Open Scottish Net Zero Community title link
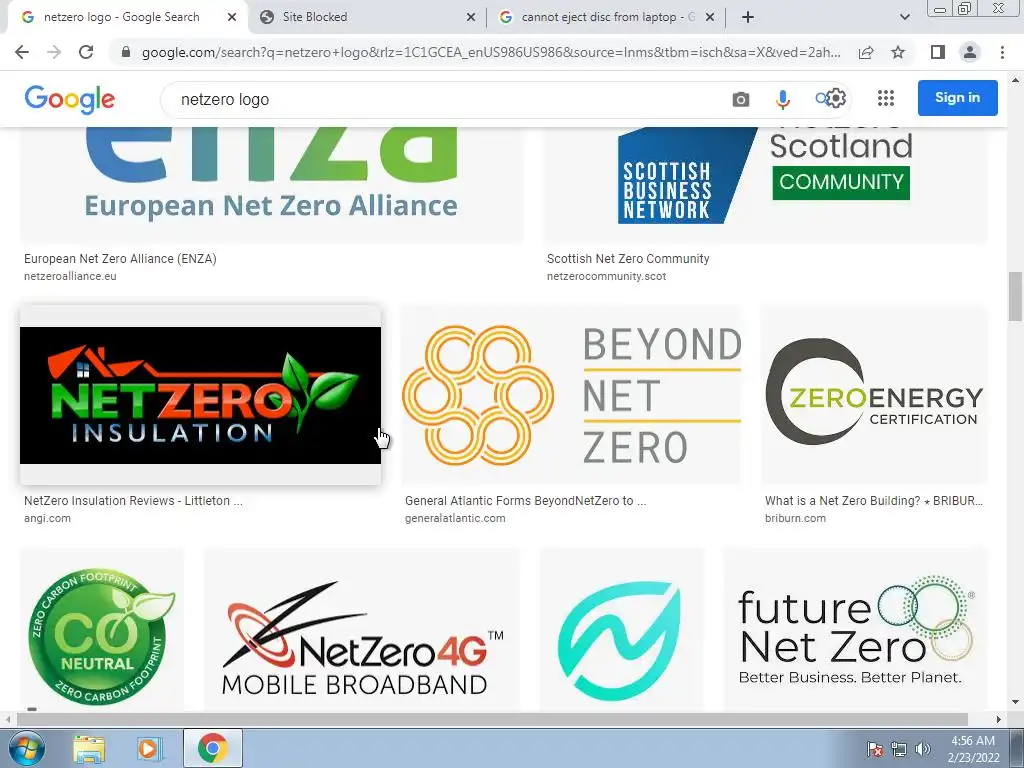Screen dimensions: 1024x768 628,259
